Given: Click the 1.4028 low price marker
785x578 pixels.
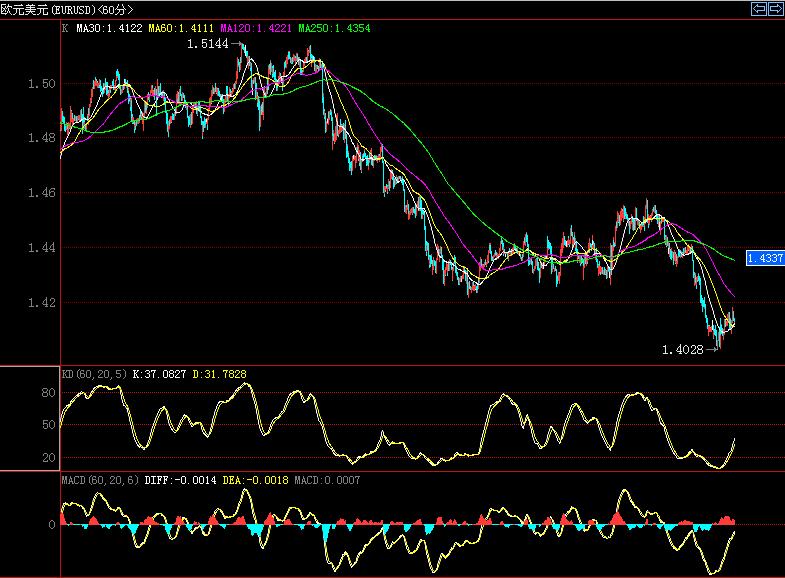Looking at the screenshot, I should (685, 350).
